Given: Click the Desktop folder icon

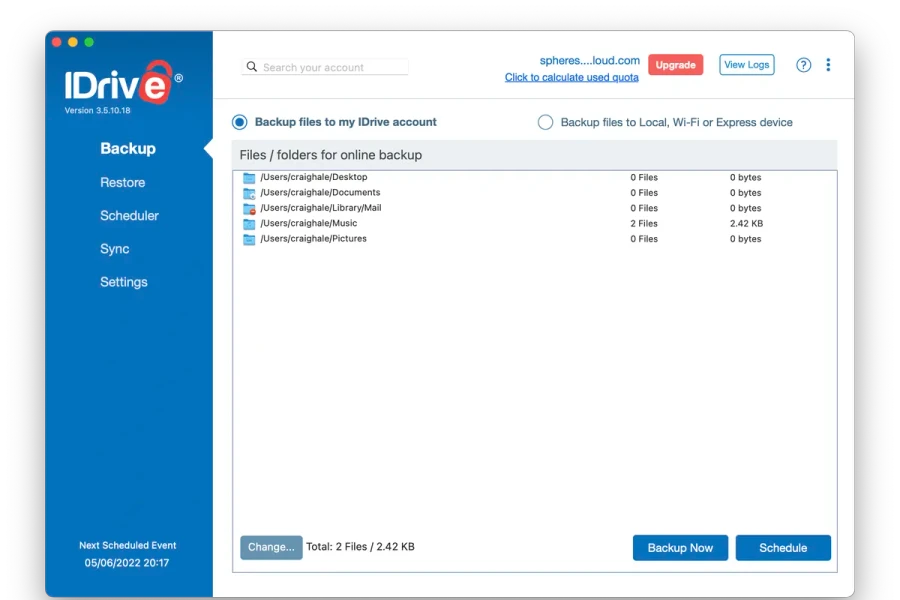Looking at the screenshot, I should [x=249, y=178].
